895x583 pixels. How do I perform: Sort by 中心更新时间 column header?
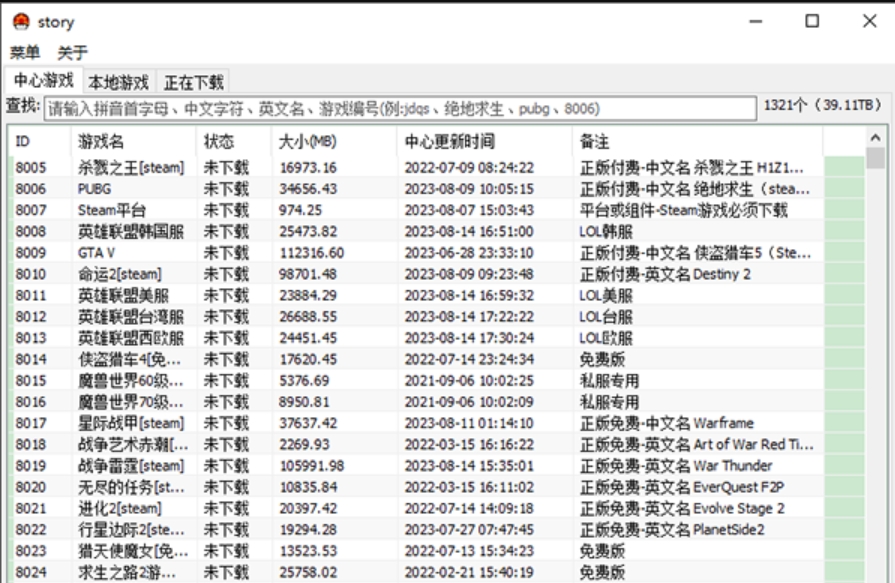[x=449, y=142]
